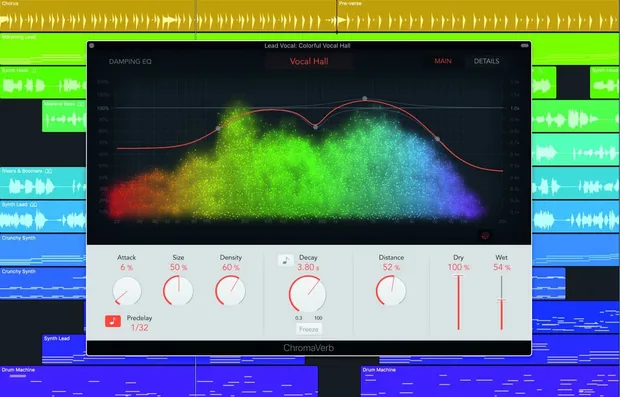Click the Decay value 3.80 s

pyautogui.click(x=308, y=267)
